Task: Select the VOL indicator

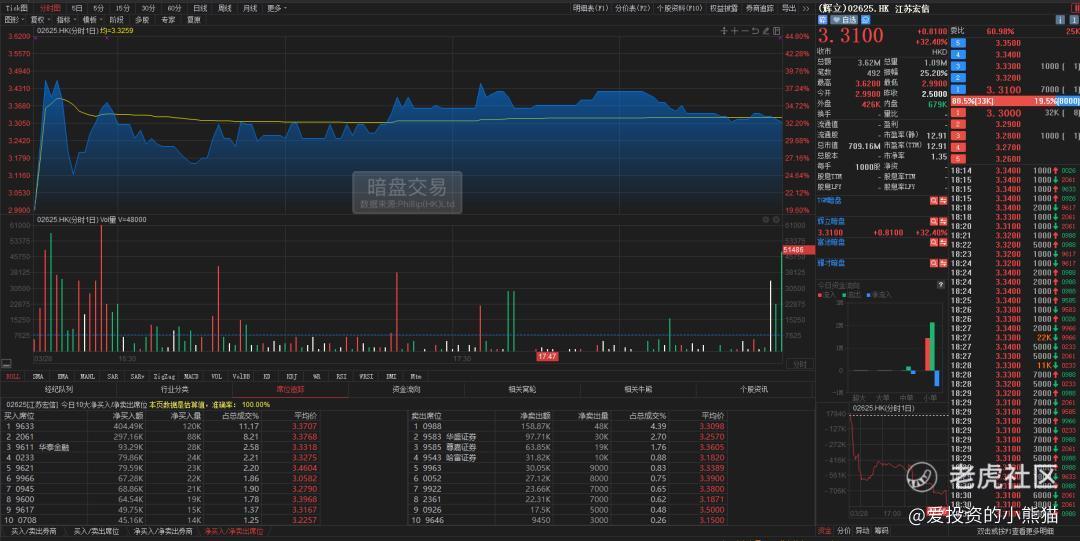Action: tap(216, 376)
